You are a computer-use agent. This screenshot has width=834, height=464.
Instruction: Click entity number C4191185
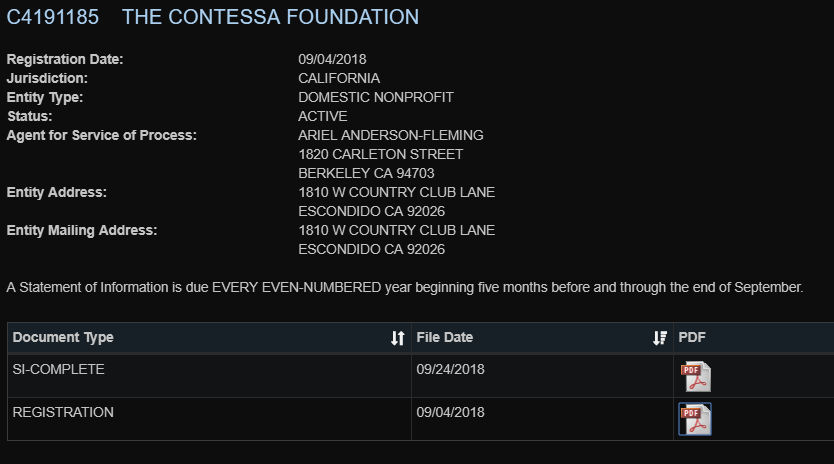tap(53, 17)
